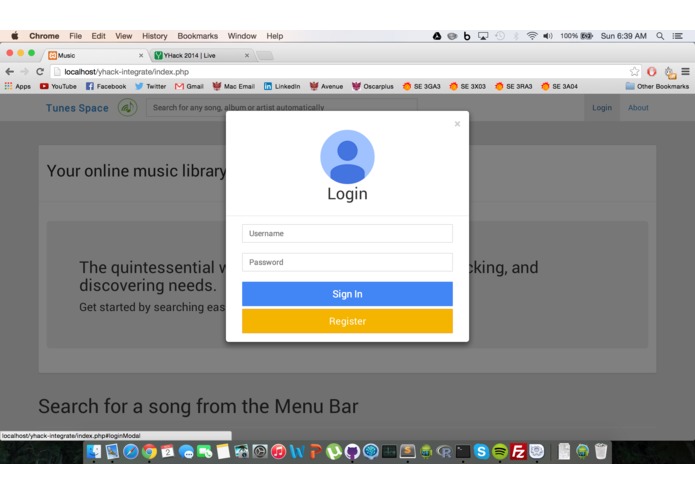Open the Chrome hamburger menu
This screenshot has width=695, height=494.
[685, 71]
